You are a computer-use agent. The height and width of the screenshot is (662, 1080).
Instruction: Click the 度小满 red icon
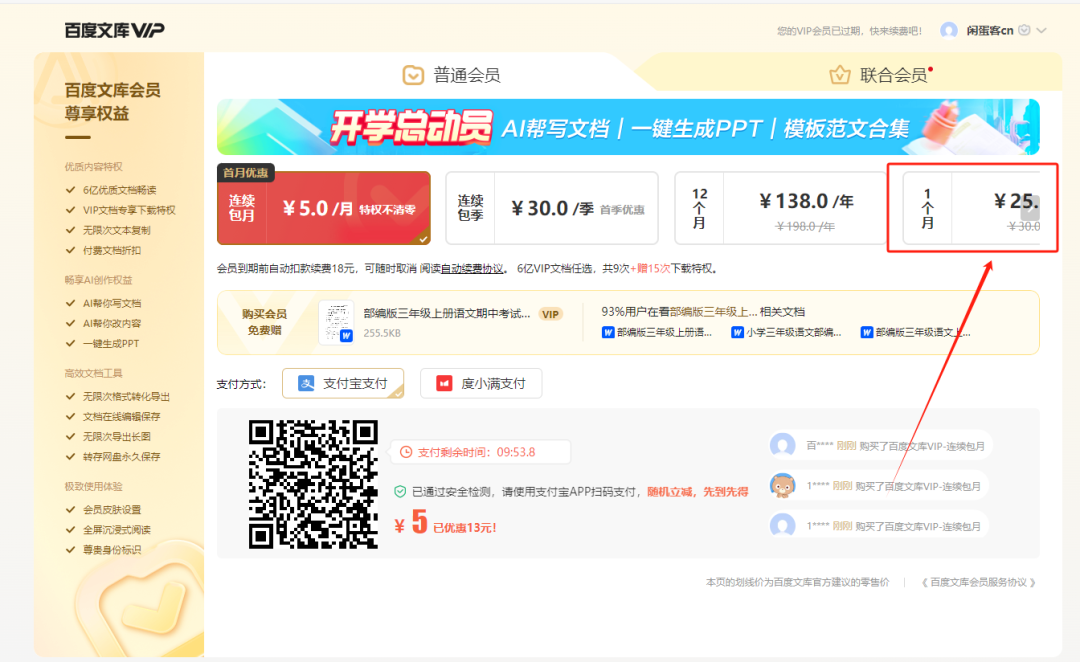444,384
